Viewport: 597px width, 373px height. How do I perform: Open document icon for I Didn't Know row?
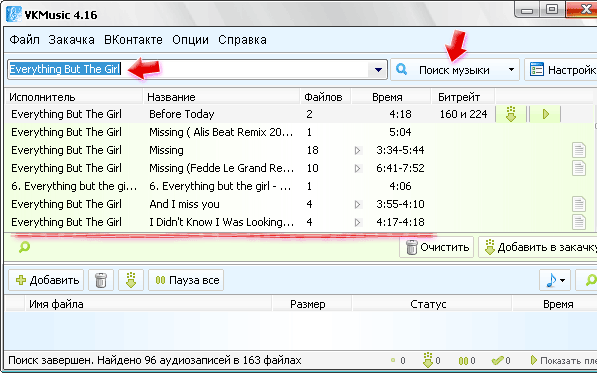point(579,222)
